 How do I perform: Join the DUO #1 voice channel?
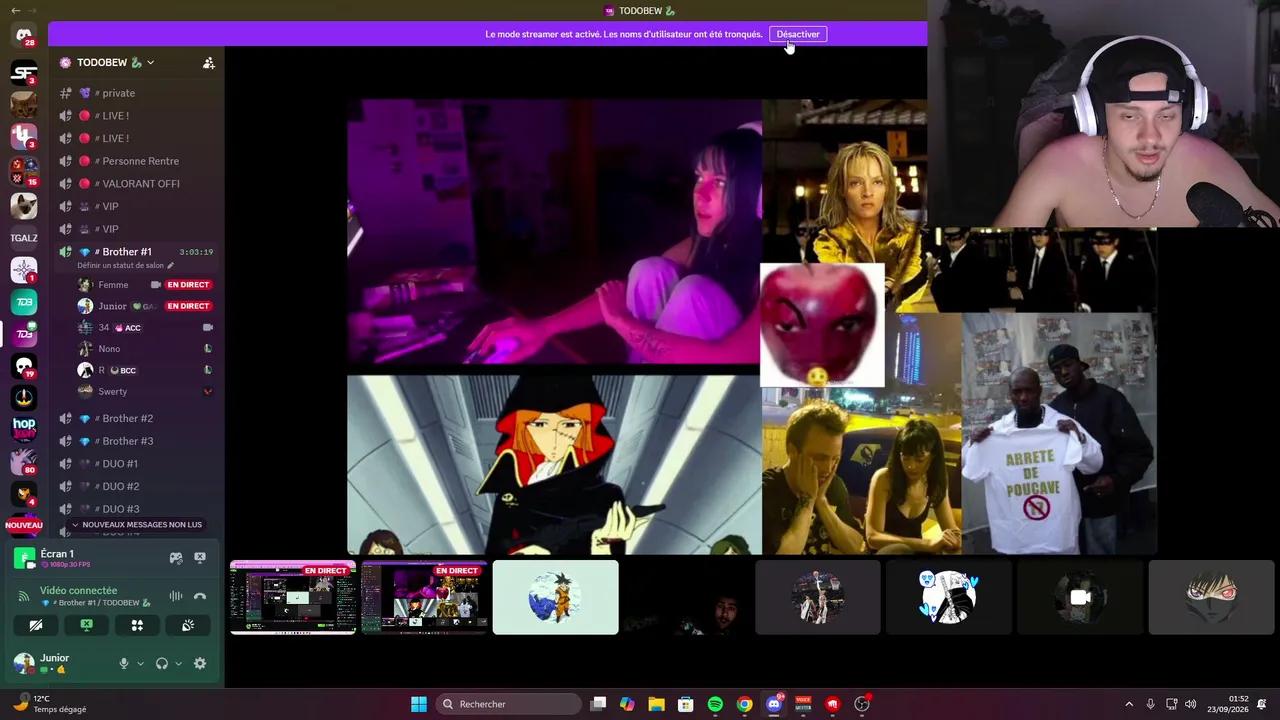(x=136, y=464)
